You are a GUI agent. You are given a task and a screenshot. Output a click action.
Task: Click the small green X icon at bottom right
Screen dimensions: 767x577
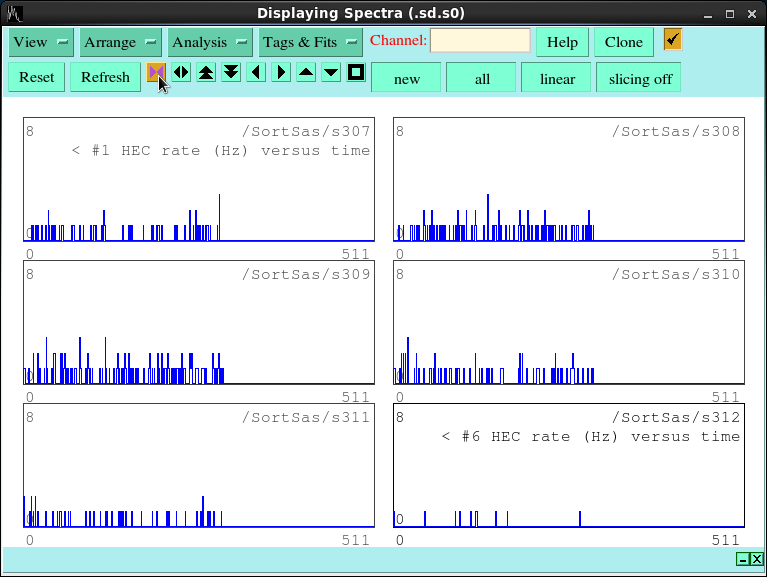[757, 559]
